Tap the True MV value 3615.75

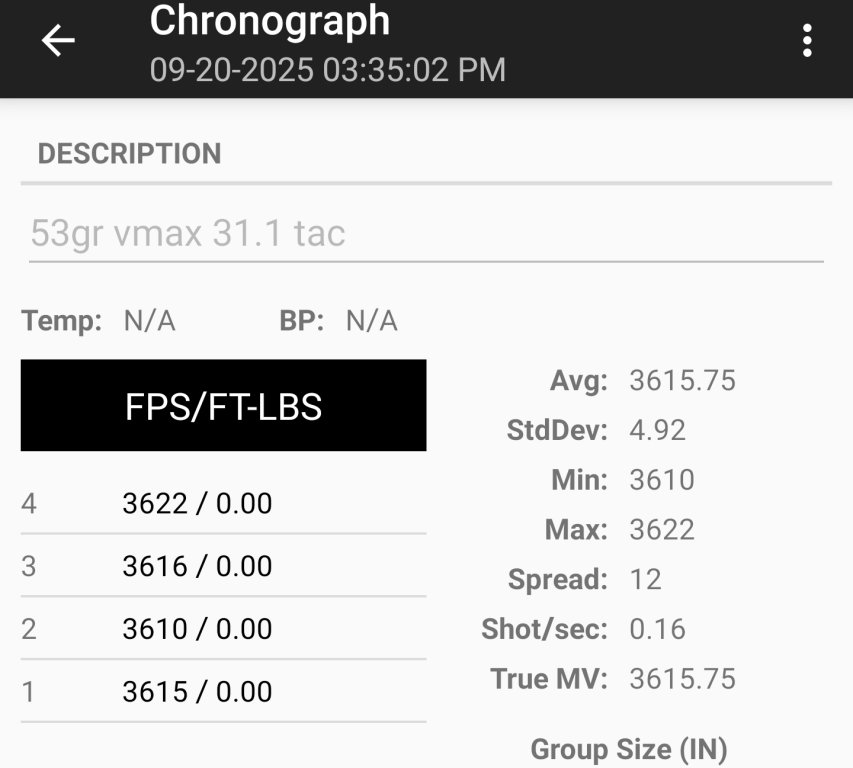(x=682, y=679)
